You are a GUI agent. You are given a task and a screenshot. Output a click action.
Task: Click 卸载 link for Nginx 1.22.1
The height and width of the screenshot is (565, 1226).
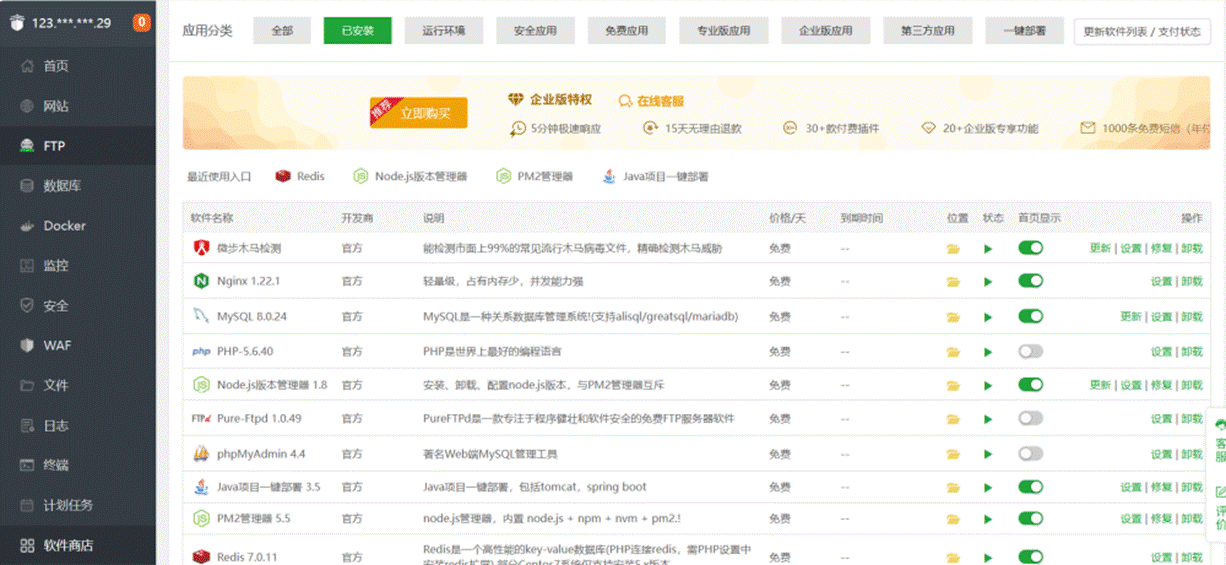[x=1192, y=283]
